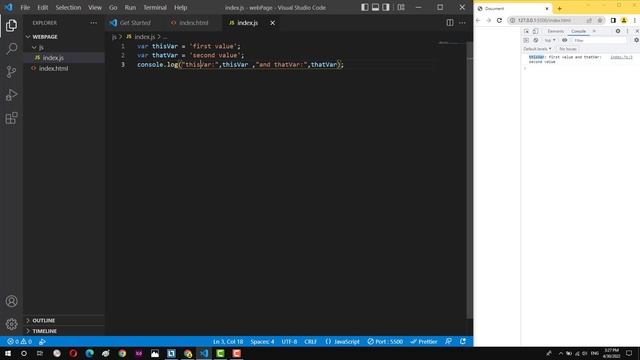640x360 pixels.
Task: Open the Selection menu
Action: pos(68,7)
